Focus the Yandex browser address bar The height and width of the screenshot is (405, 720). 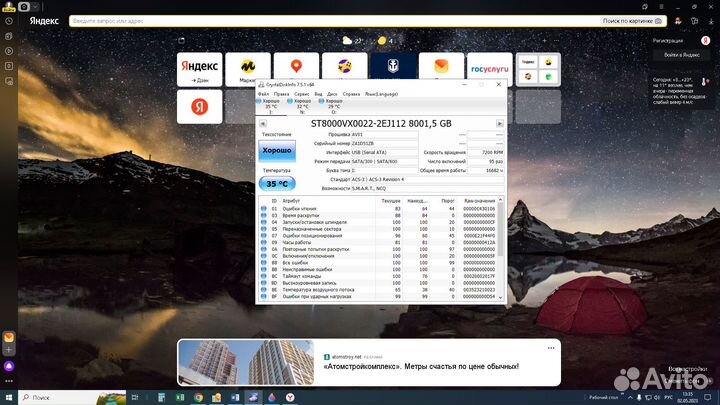point(335,21)
